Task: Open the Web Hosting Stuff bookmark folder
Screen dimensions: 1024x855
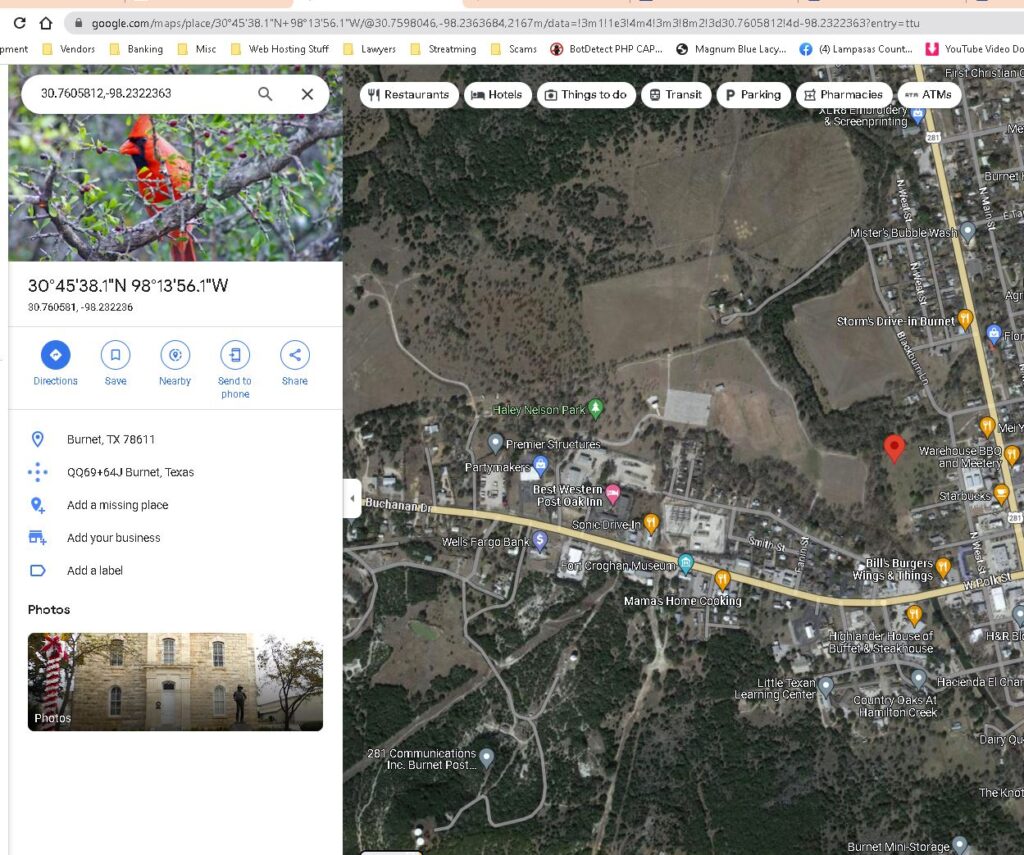Action: point(280,49)
